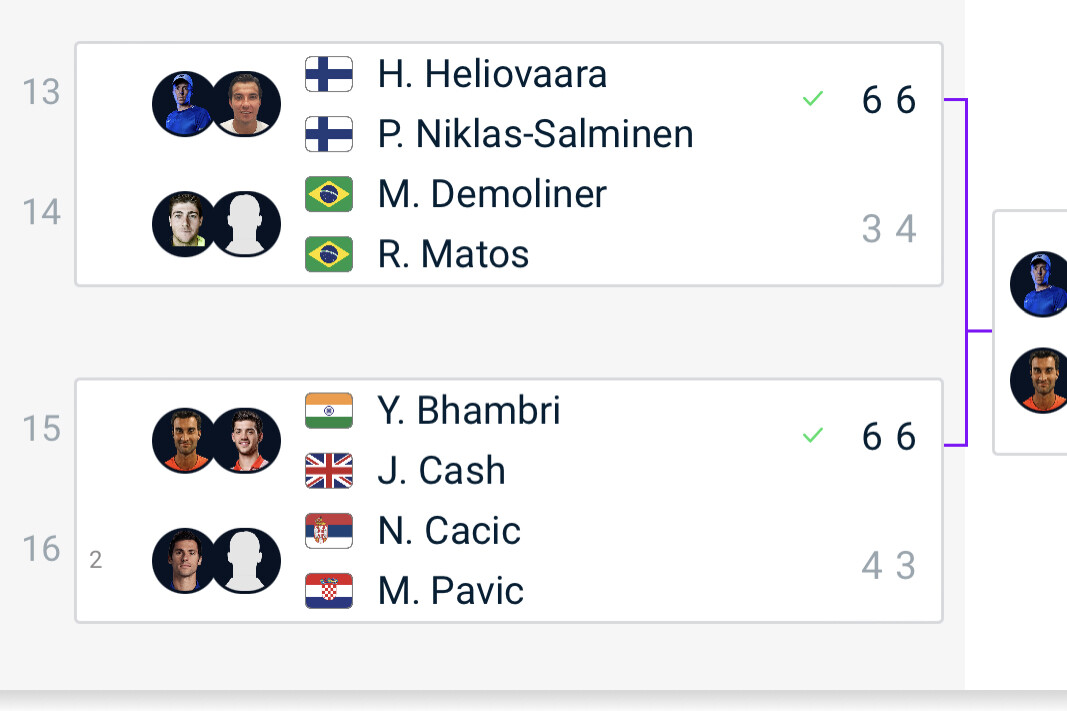Click H. Heliovaara's player avatar
Screen dimensions: 1067x711
pos(184,104)
